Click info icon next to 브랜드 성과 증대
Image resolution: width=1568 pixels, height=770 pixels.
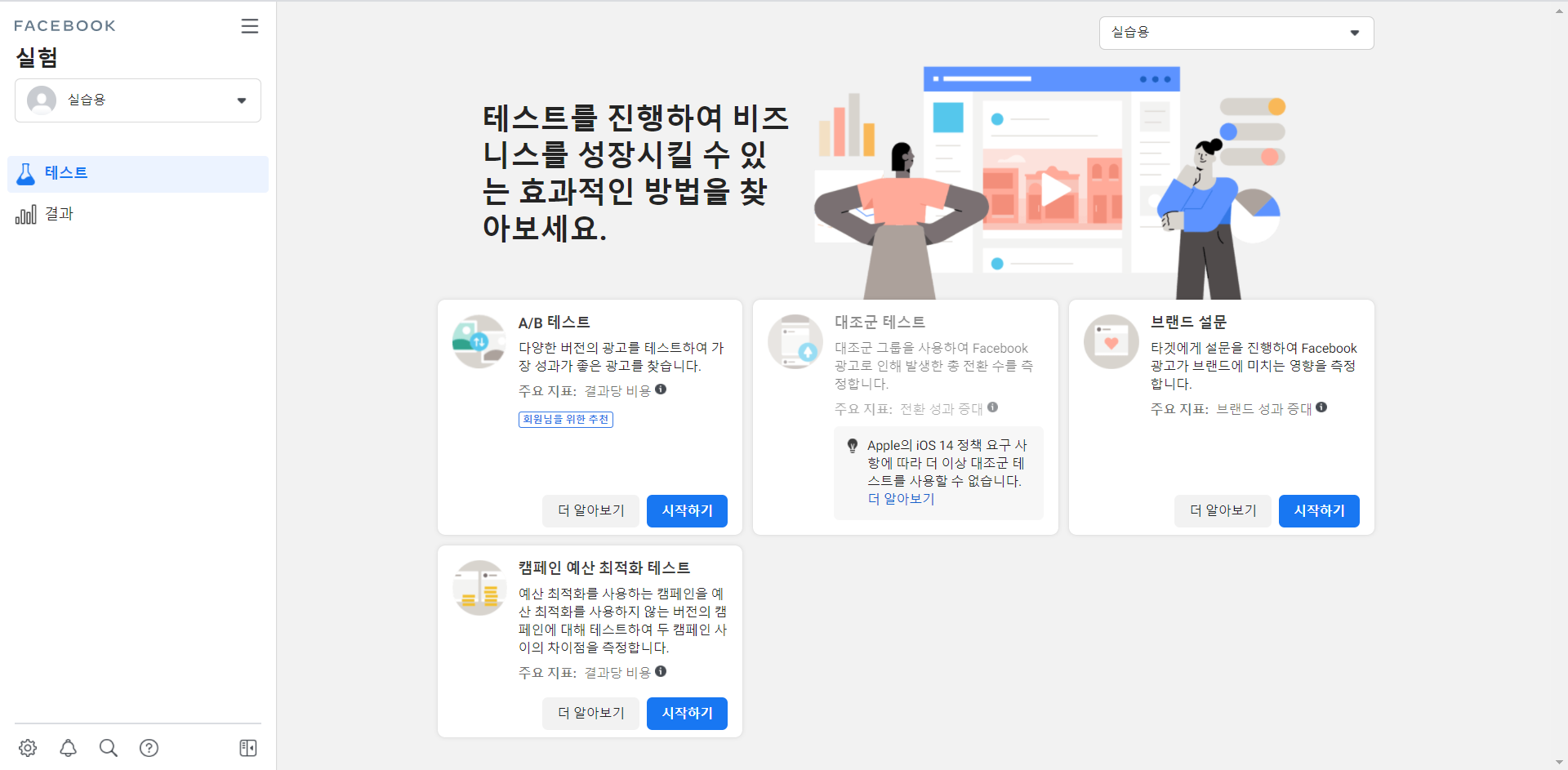click(1321, 407)
